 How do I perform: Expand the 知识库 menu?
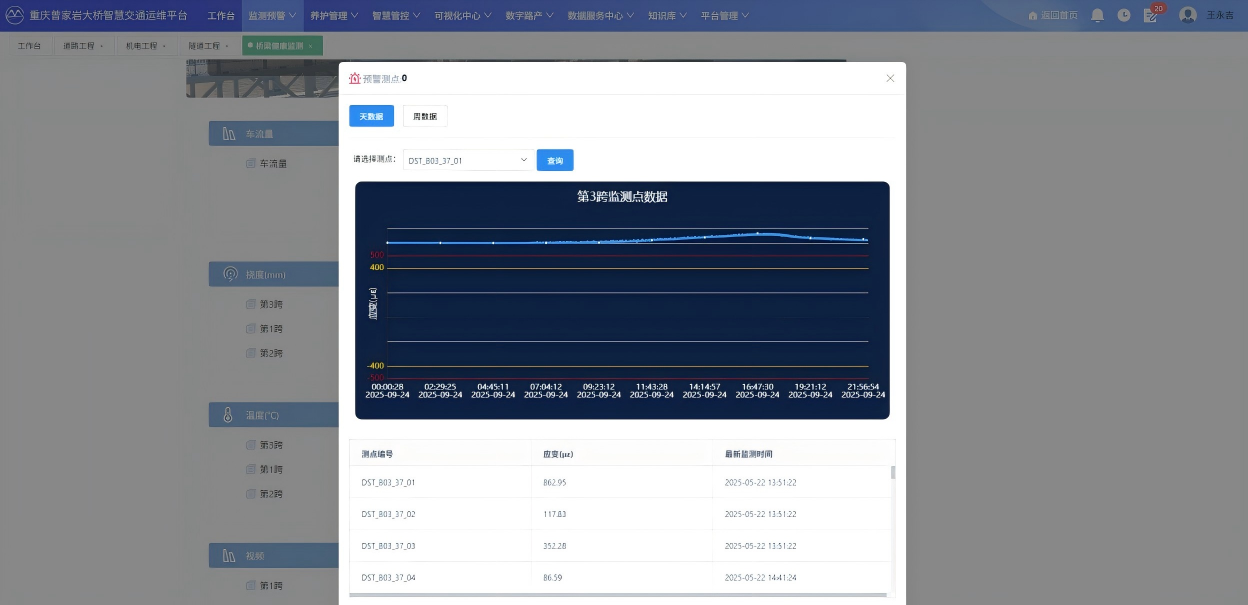pos(669,16)
